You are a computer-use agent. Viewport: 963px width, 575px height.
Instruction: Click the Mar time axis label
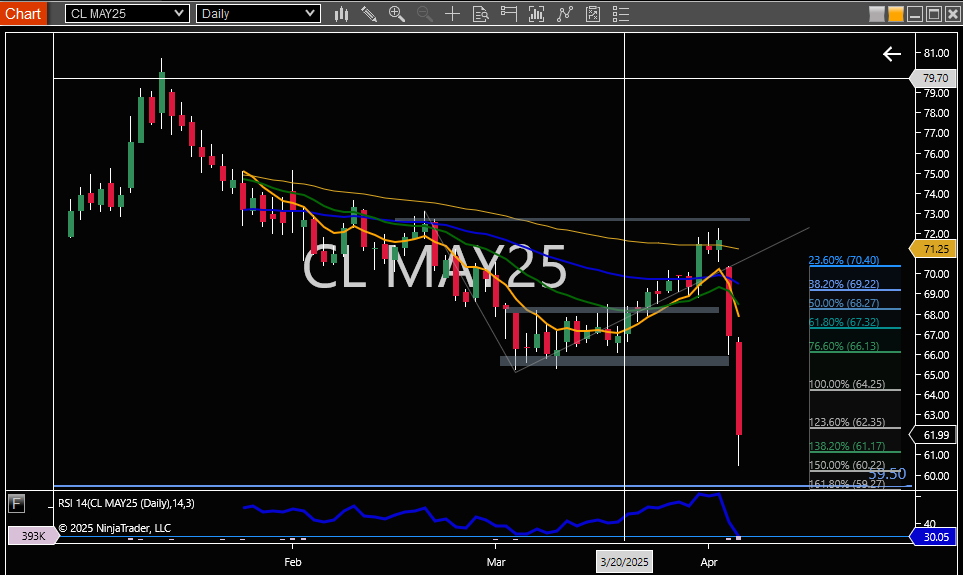[x=496, y=562]
